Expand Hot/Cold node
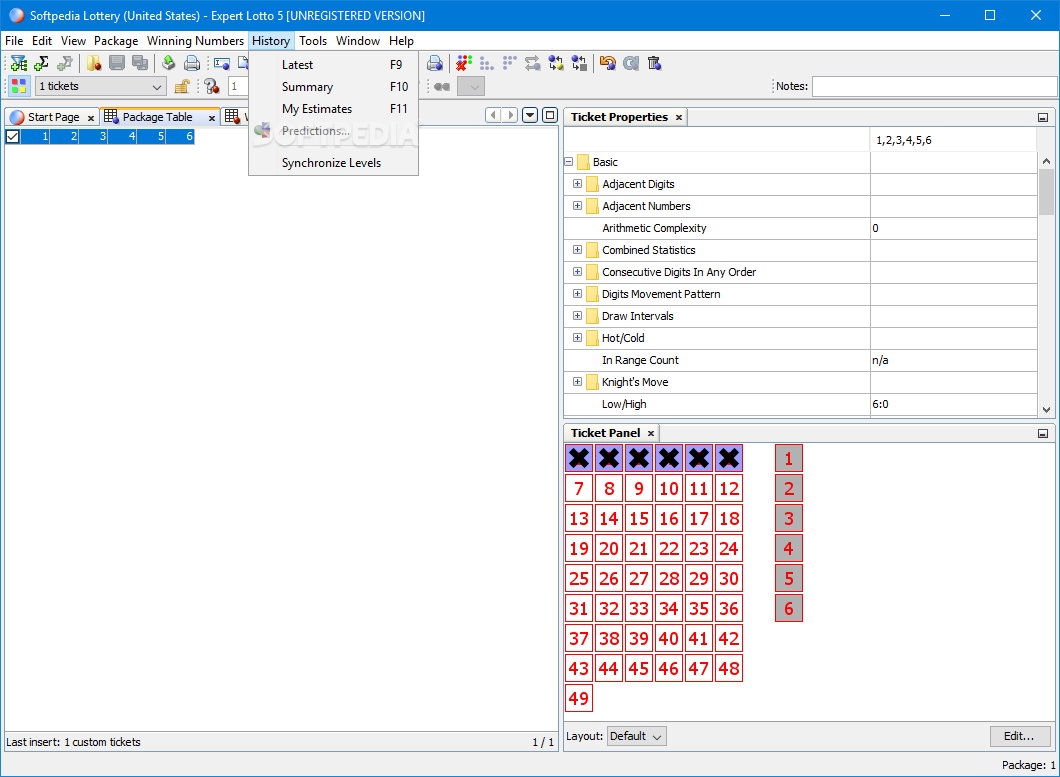The width and height of the screenshot is (1060, 777). 577,337
